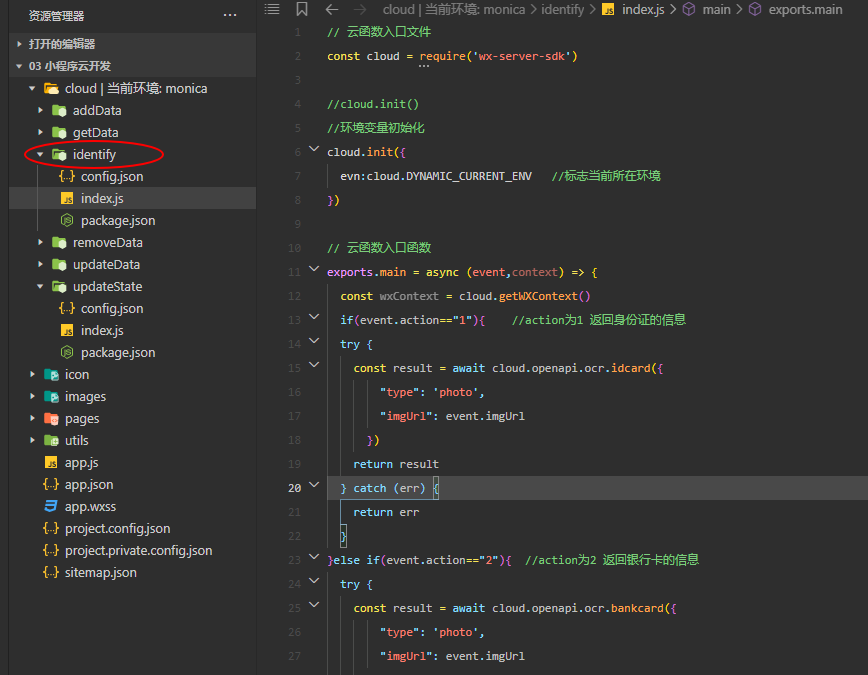Open the explorer panel more actions ellipsis
Screen dimensions: 868x675
[230, 16]
